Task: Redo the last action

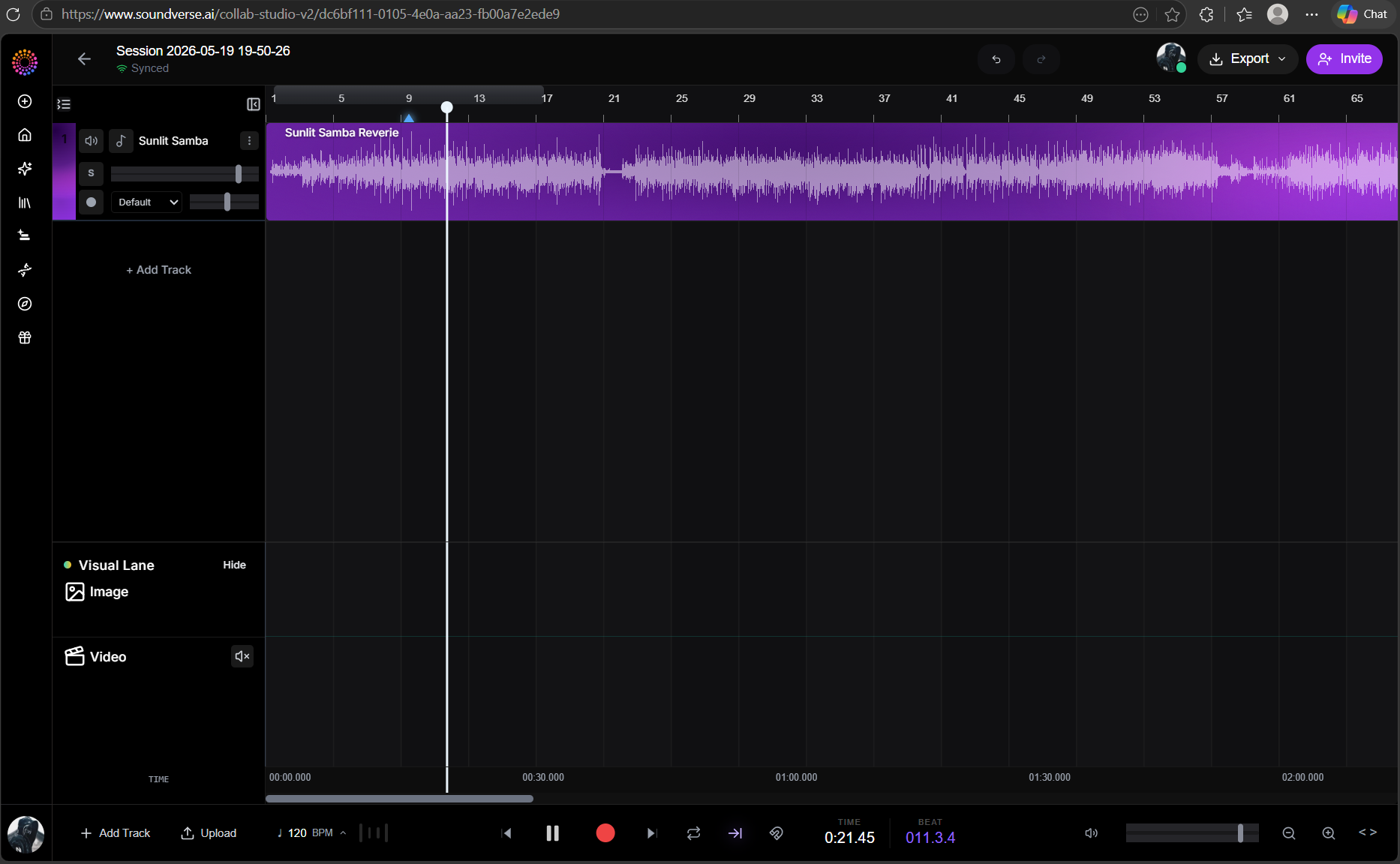Action: point(1041,59)
